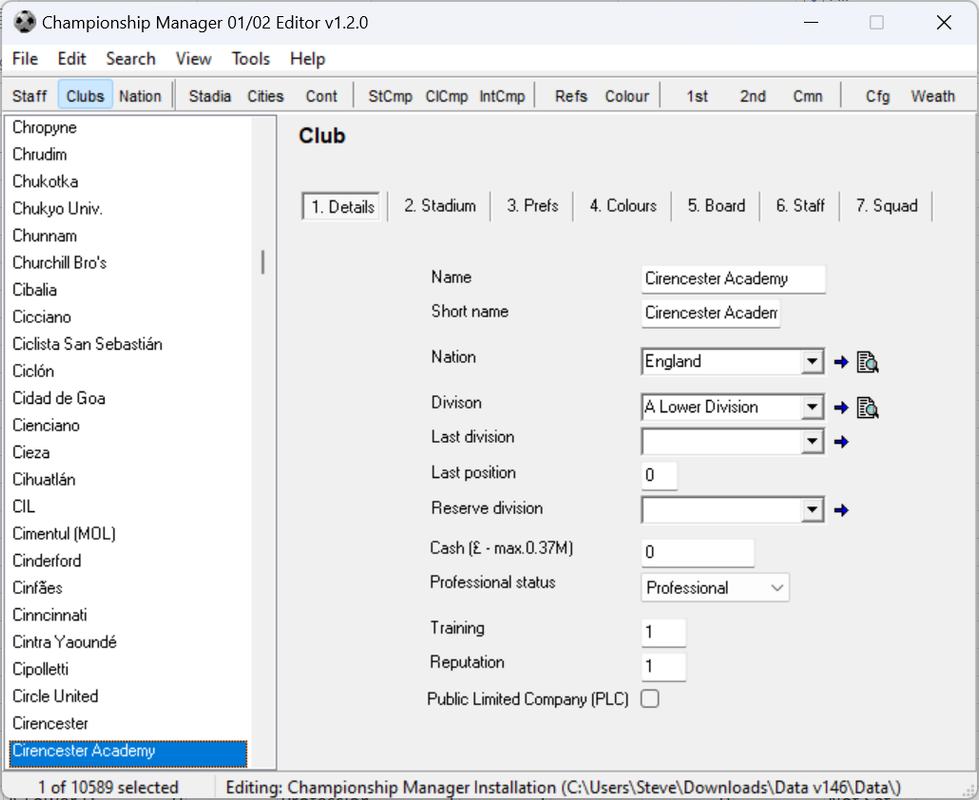The image size is (979, 800).
Task: Go to the selected Divison record arrow
Action: tap(841, 408)
